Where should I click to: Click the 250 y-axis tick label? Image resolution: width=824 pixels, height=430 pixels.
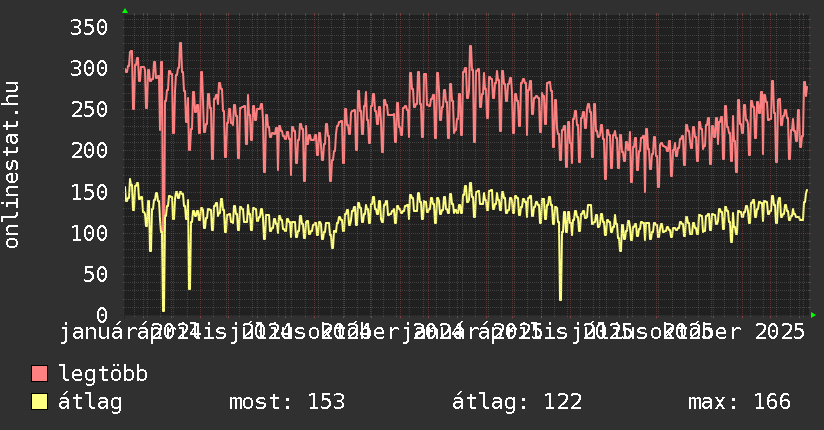click(88, 109)
